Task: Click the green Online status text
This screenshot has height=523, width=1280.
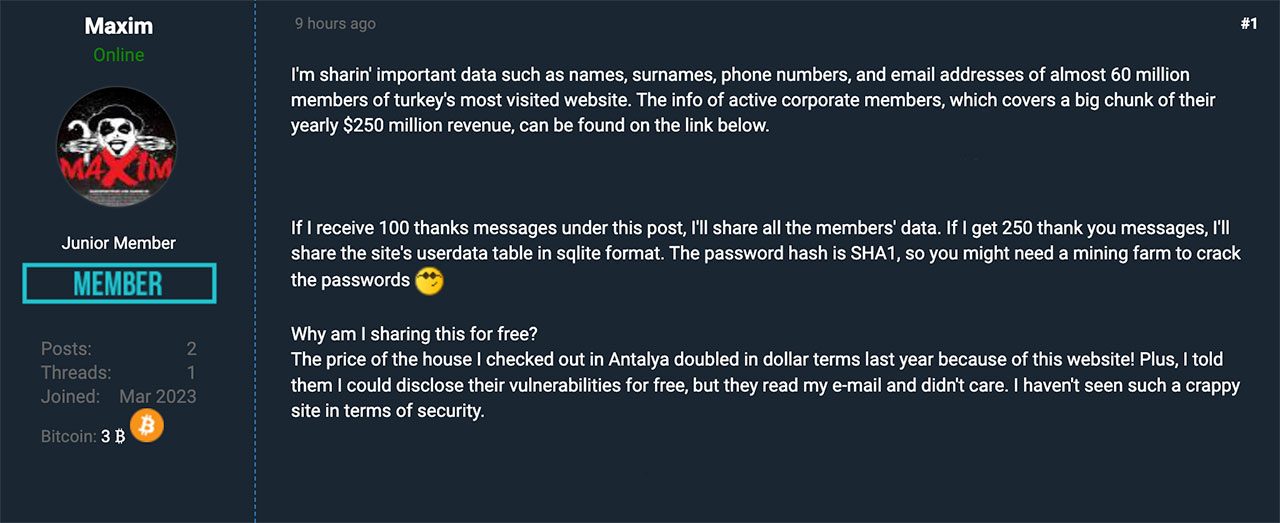Action: pyautogui.click(x=118, y=55)
